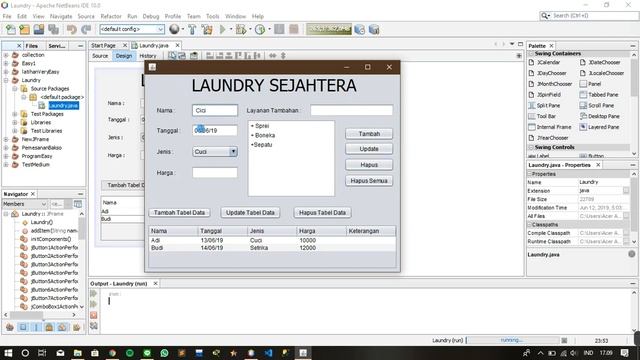This screenshot has width=640, height=360.
Task: Switch to the Start Page tab
Action: (104, 45)
